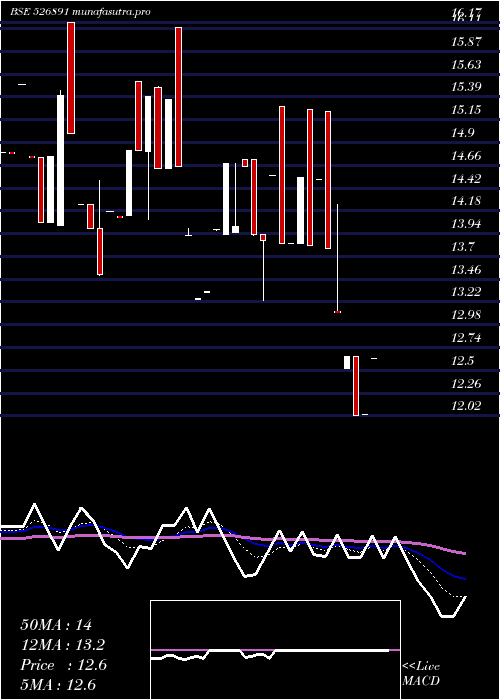Select the 12.02 price axis label
This screenshot has width=500, height=700.
(x=466, y=406)
